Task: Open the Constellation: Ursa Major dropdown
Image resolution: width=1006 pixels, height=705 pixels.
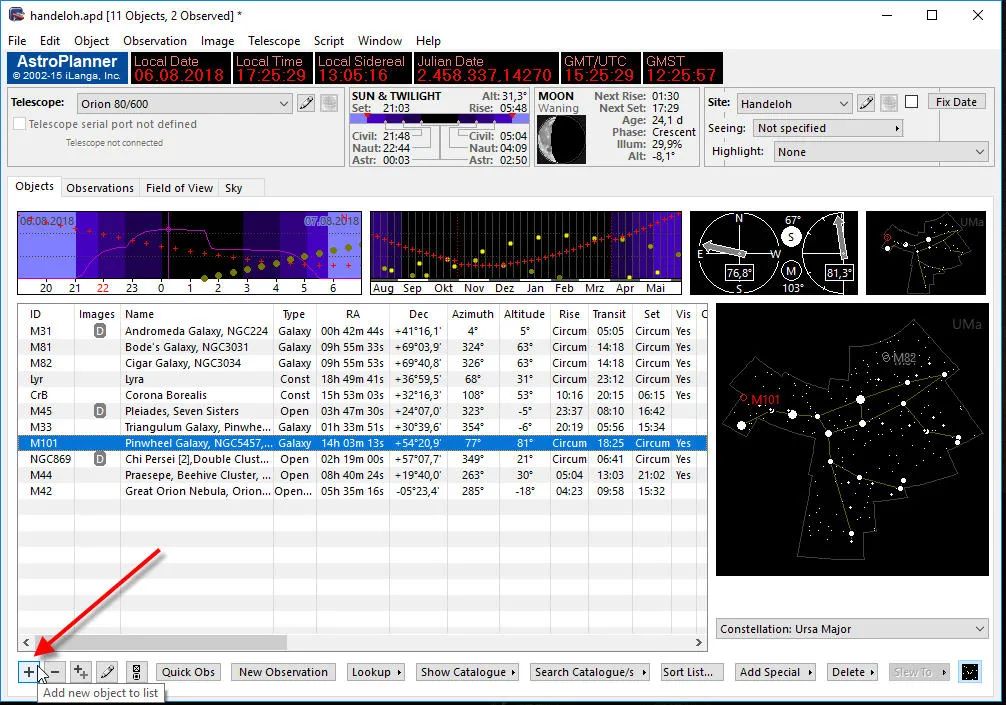Action: pyautogui.click(x=852, y=629)
